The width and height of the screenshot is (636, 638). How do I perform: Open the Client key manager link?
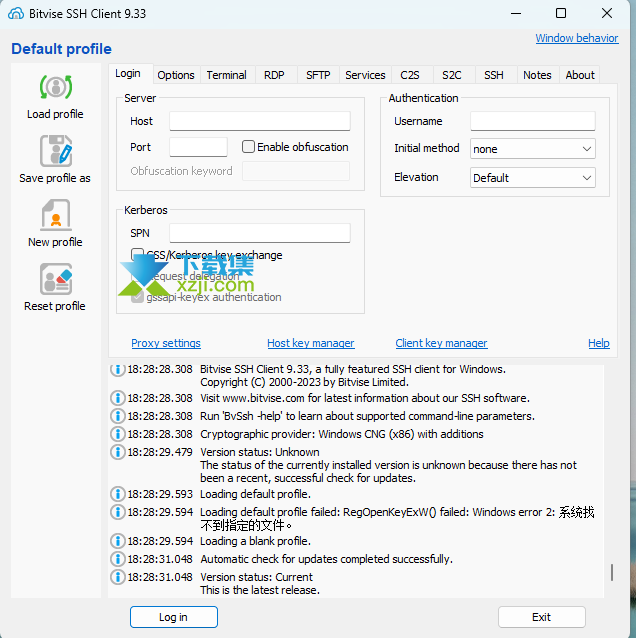[441, 343]
